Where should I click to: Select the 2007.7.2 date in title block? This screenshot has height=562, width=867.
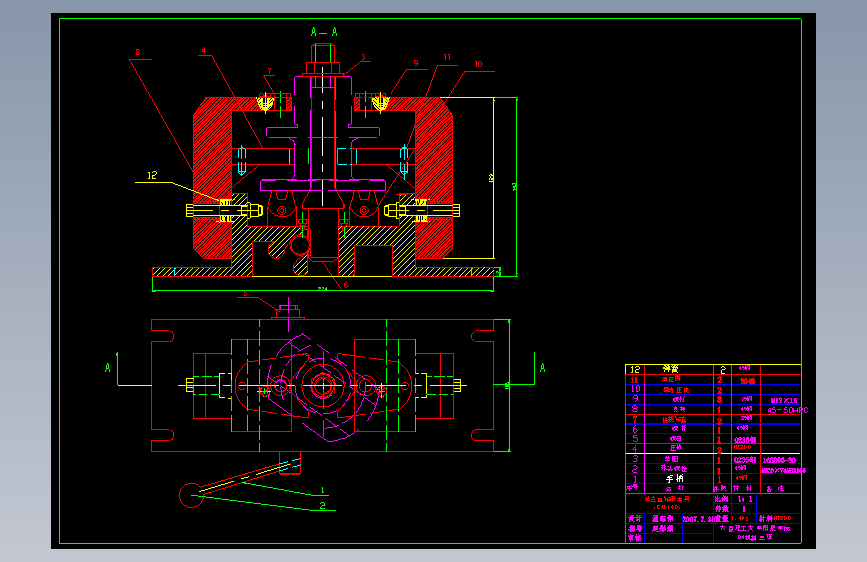[x=697, y=519]
